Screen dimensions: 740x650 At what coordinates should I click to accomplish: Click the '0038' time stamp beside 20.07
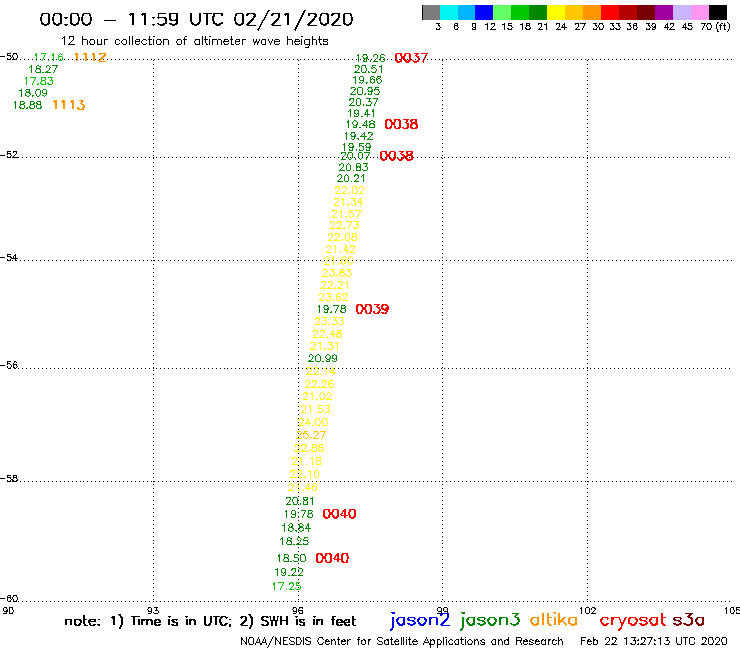tap(396, 156)
